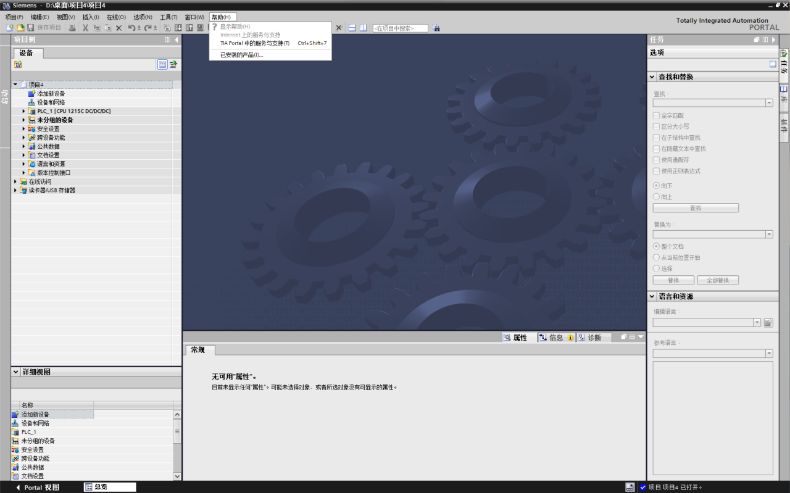The width and height of the screenshot is (790, 493).
Task: Choose 已安装的产品(I)... from the Help menu
Action: coord(241,55)
